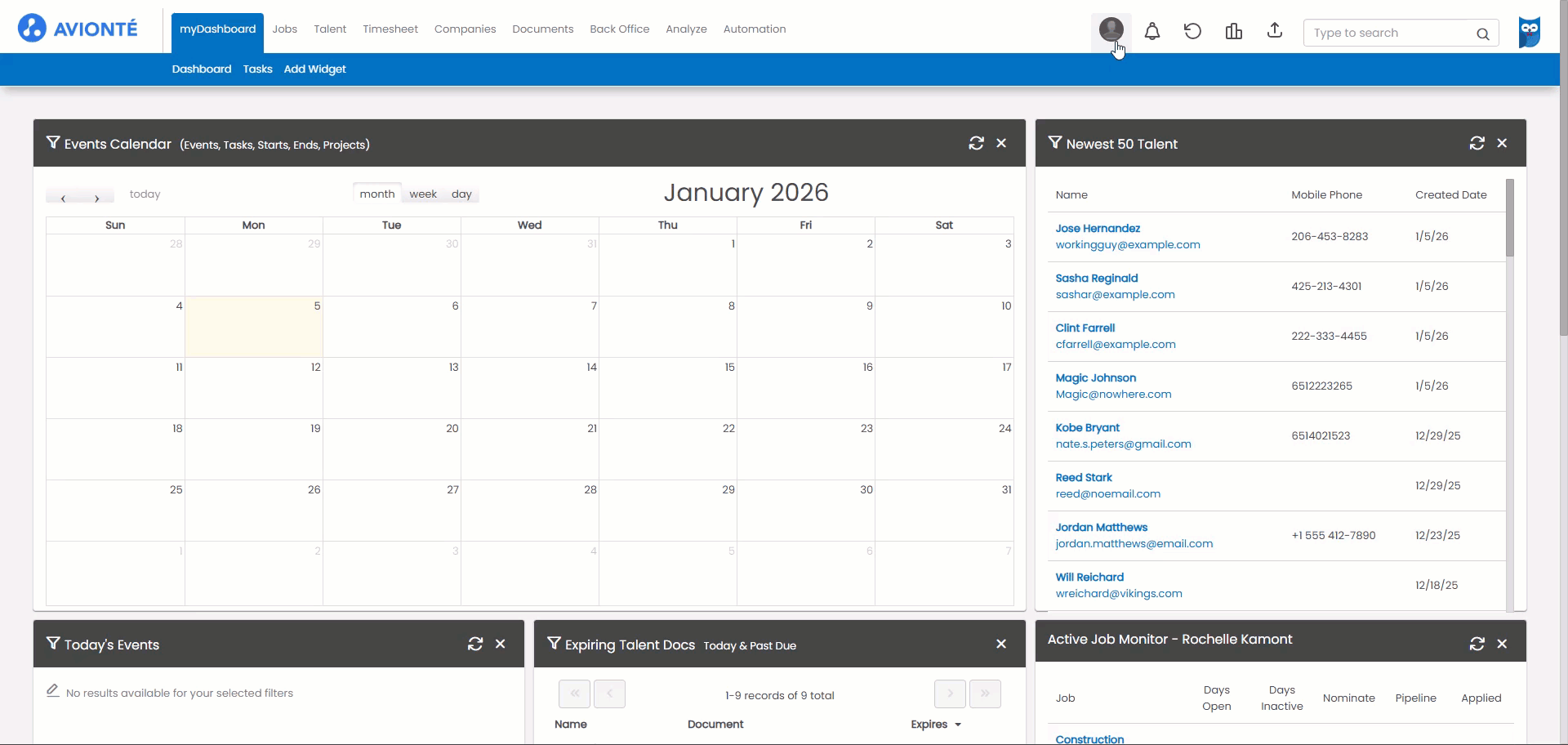Open the Jobs menu
This screenshot has width=1568, height=745.
pyautogui.click(x=284, y=29)
